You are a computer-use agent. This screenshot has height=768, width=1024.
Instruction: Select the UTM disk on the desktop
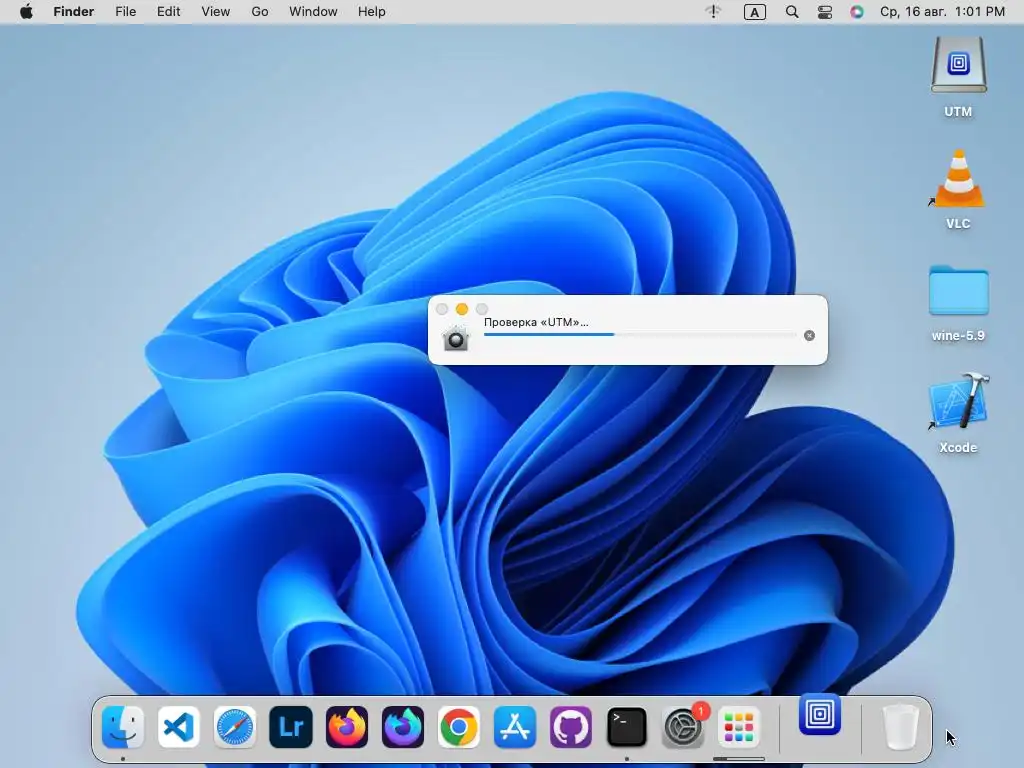pos(958,77)
